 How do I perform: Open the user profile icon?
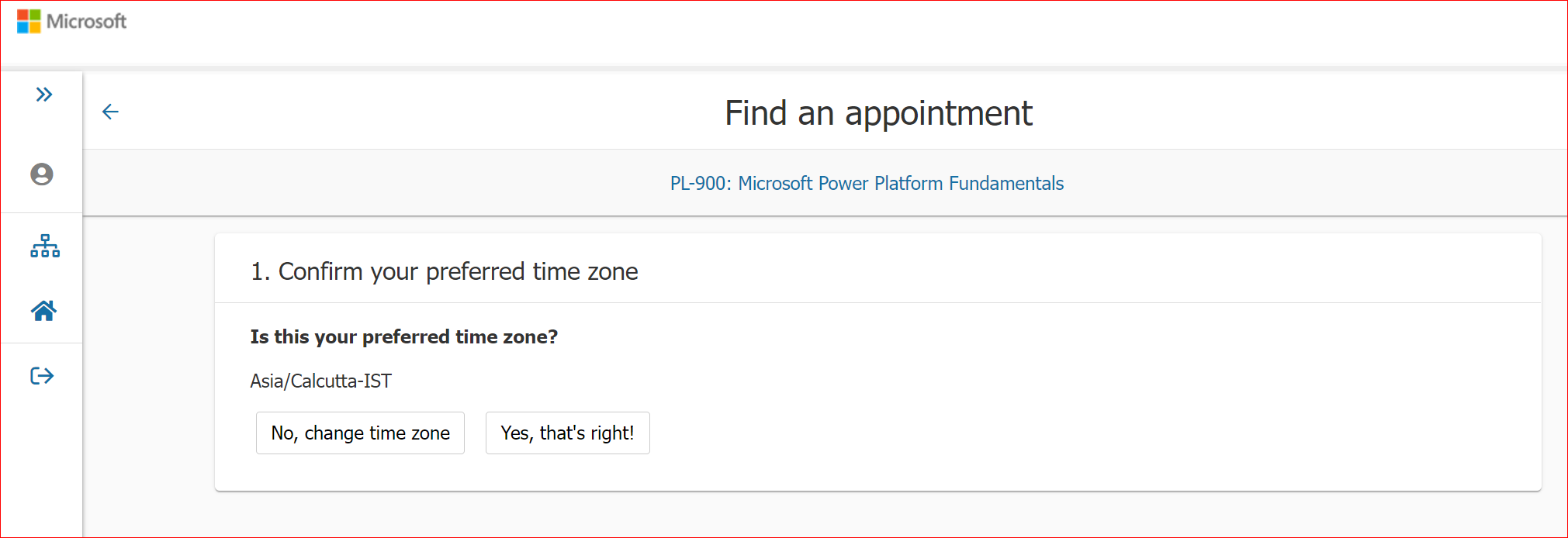tap(42, 174)
